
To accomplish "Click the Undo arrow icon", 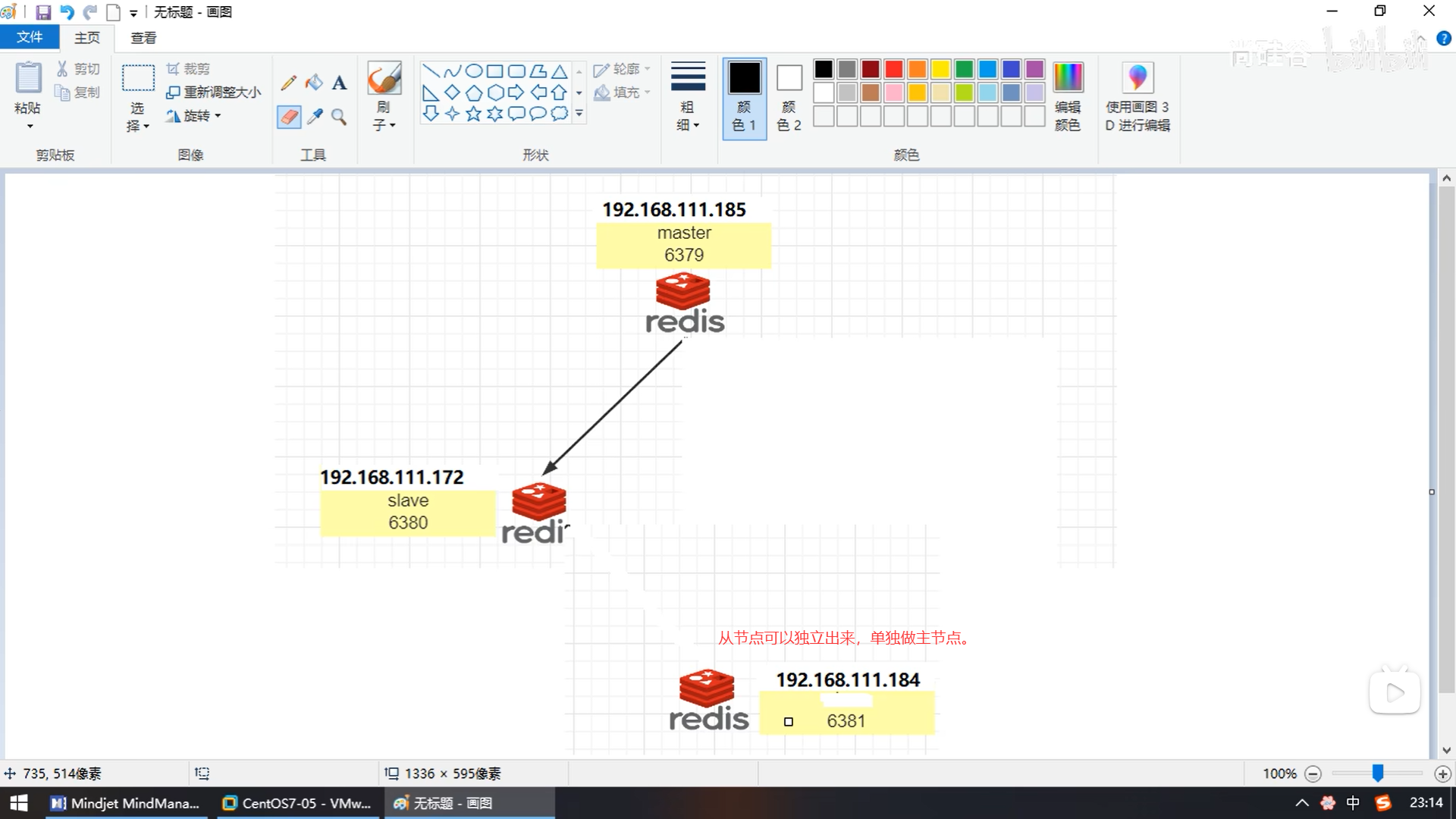I will click(x=67, y=12).
